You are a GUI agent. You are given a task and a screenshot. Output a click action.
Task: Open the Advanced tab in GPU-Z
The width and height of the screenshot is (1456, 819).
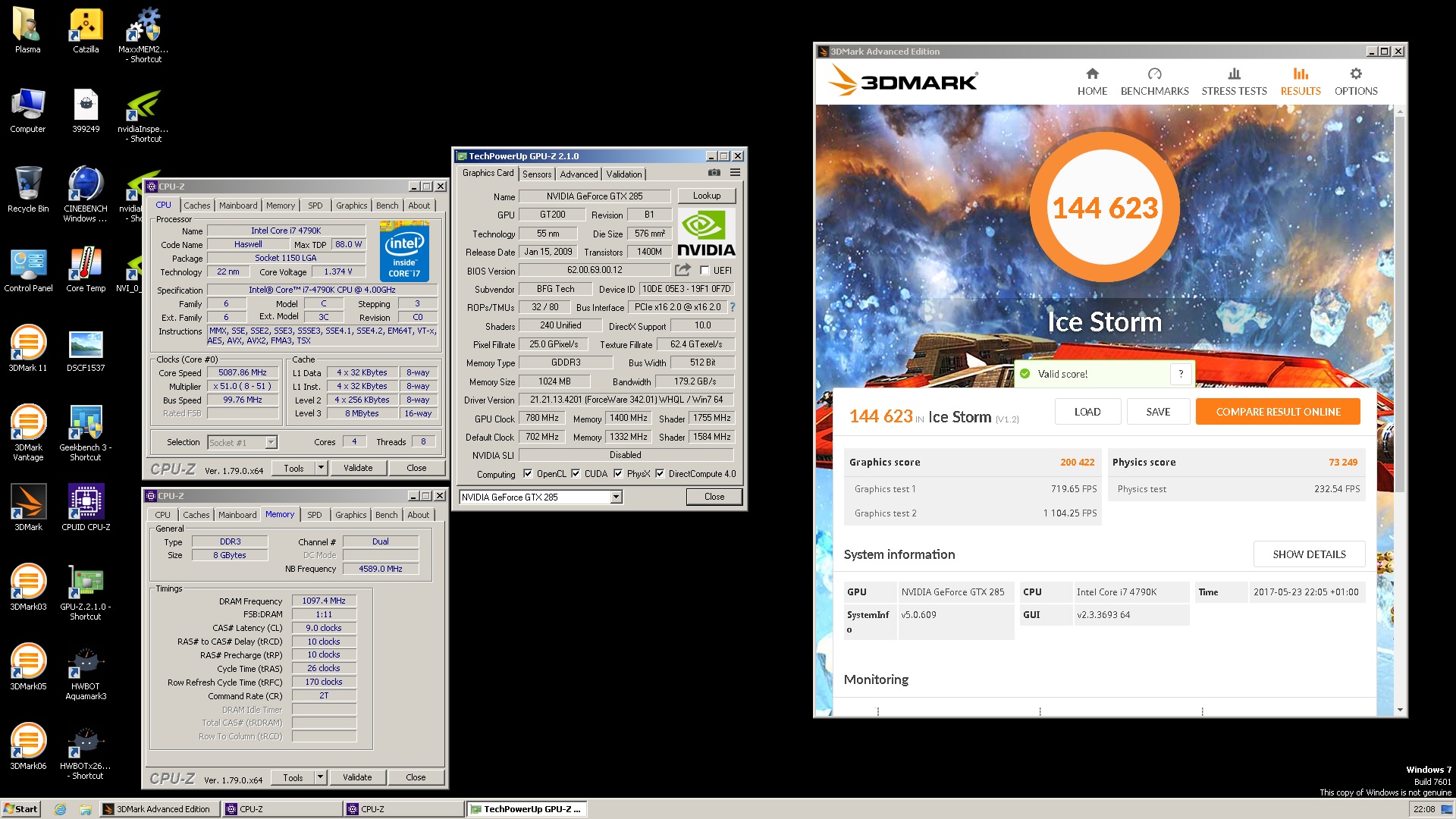(x=579, y=174)
